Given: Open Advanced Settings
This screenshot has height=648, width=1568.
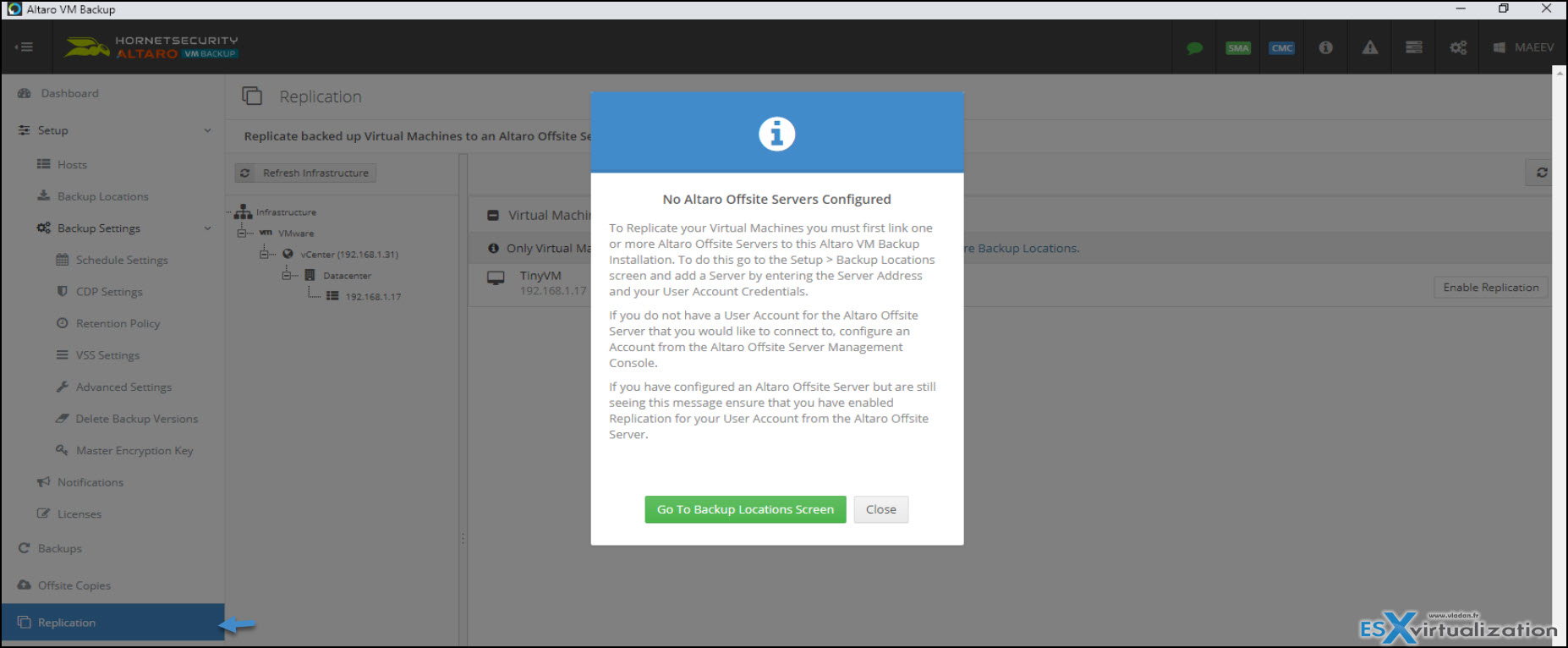Looking at the screenshot, I should click(123, 387).
